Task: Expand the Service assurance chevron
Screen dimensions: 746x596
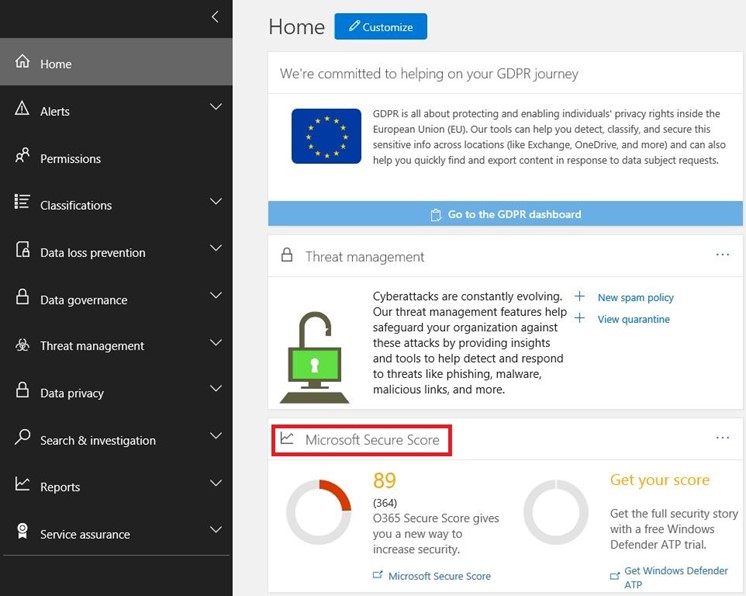Action: click(x=216, y=529)
